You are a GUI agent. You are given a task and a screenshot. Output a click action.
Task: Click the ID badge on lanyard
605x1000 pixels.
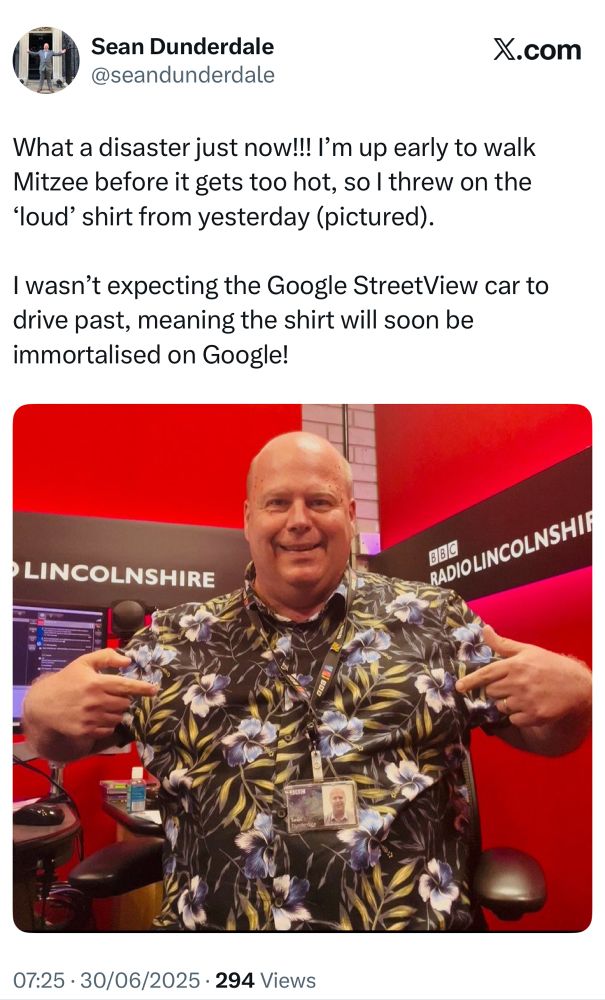321,806
